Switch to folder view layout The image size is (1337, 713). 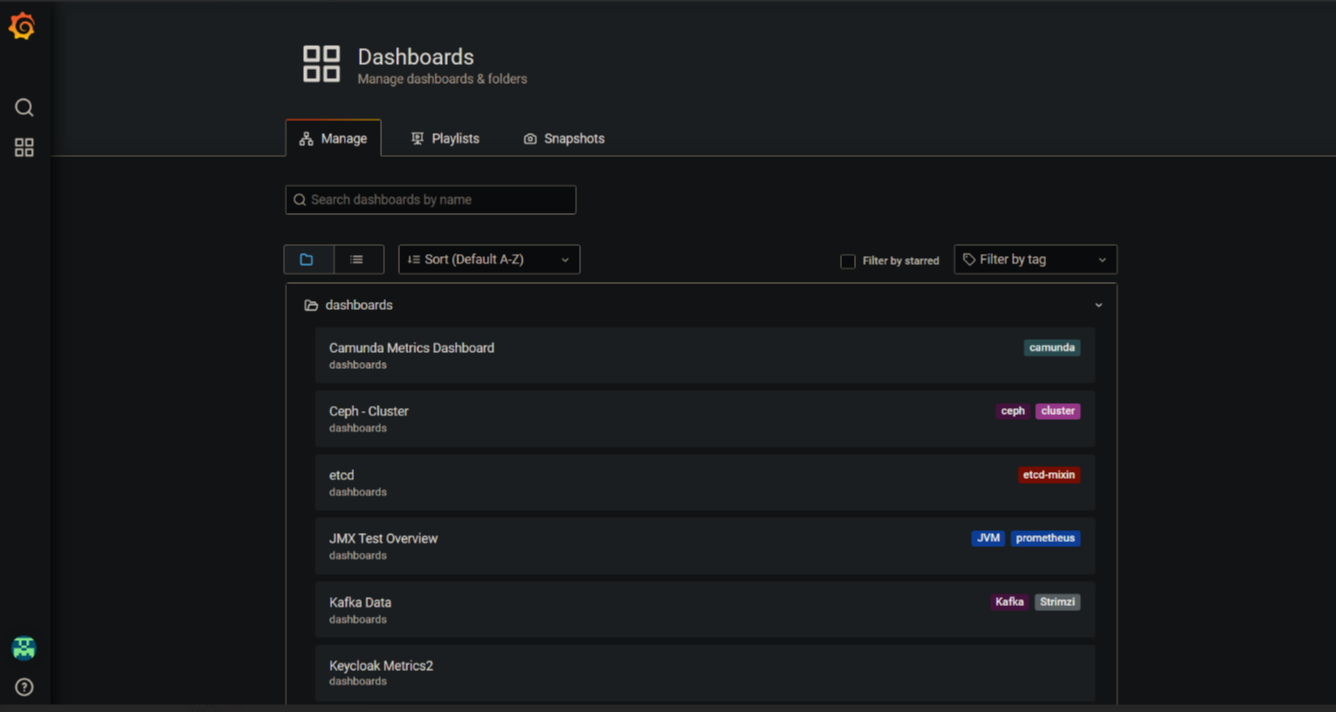pos(308,260)
